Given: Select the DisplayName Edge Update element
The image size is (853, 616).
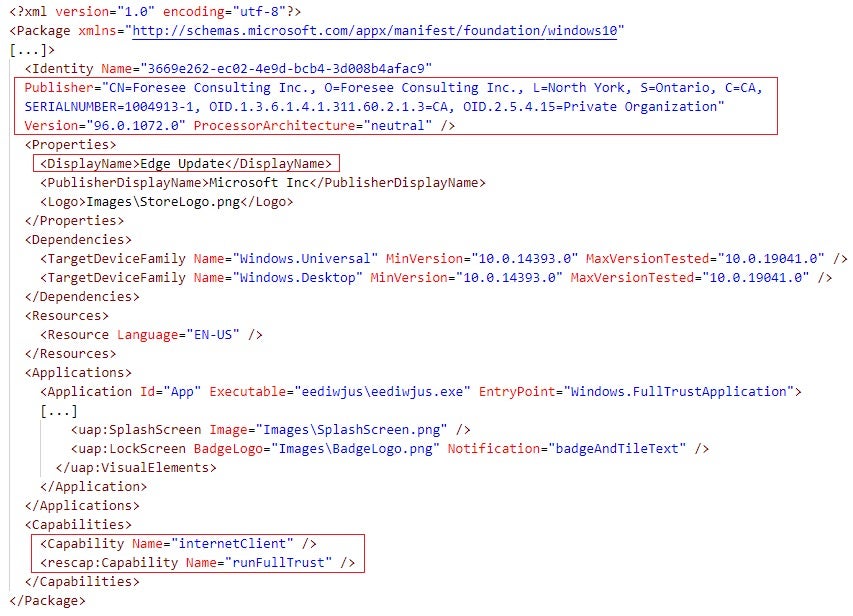Looking at the screenshot, I should click(x=186, y=163).
